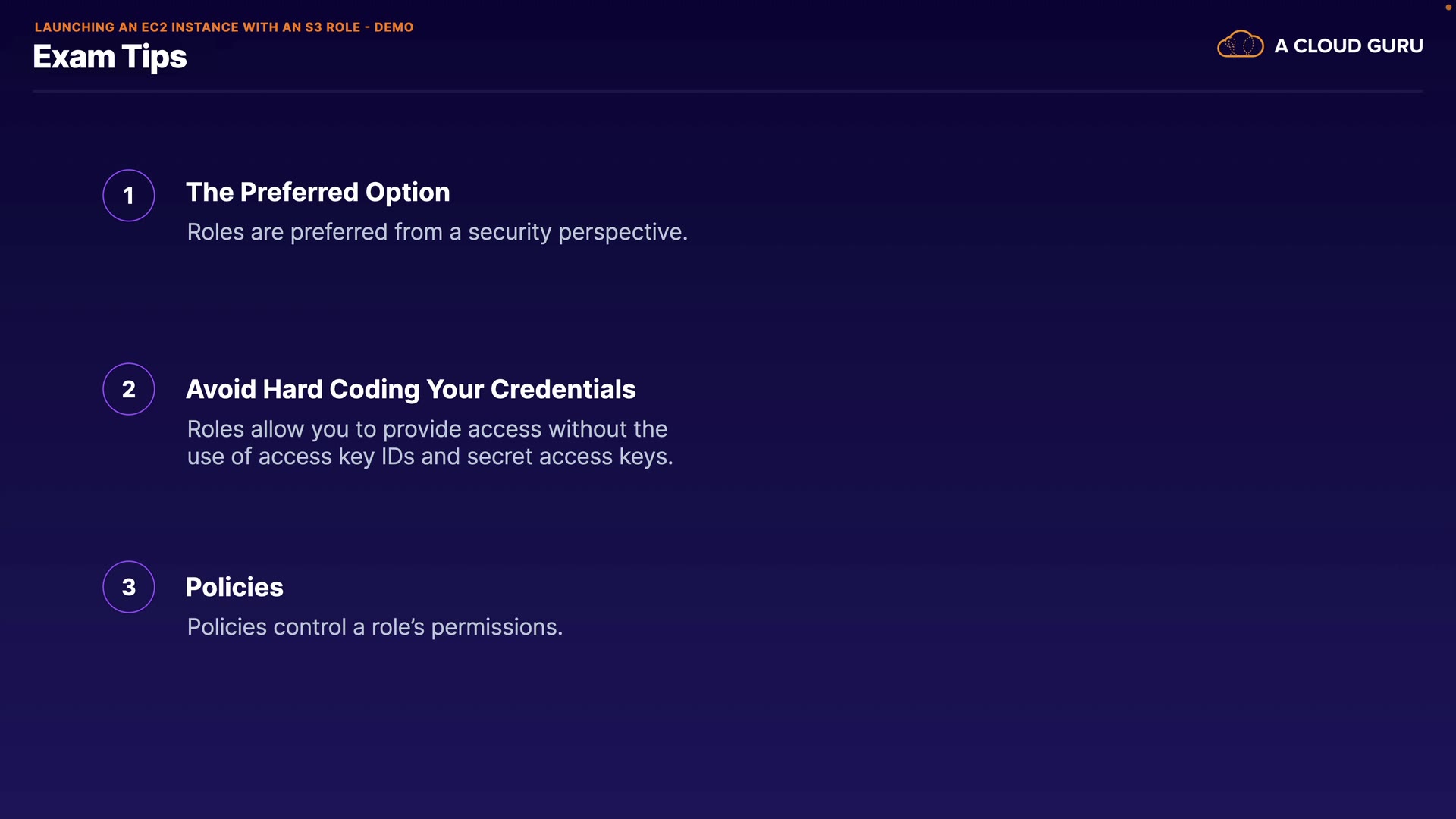
Task: Click the "Exam Tips" slide title
Action: coord(110,58)
